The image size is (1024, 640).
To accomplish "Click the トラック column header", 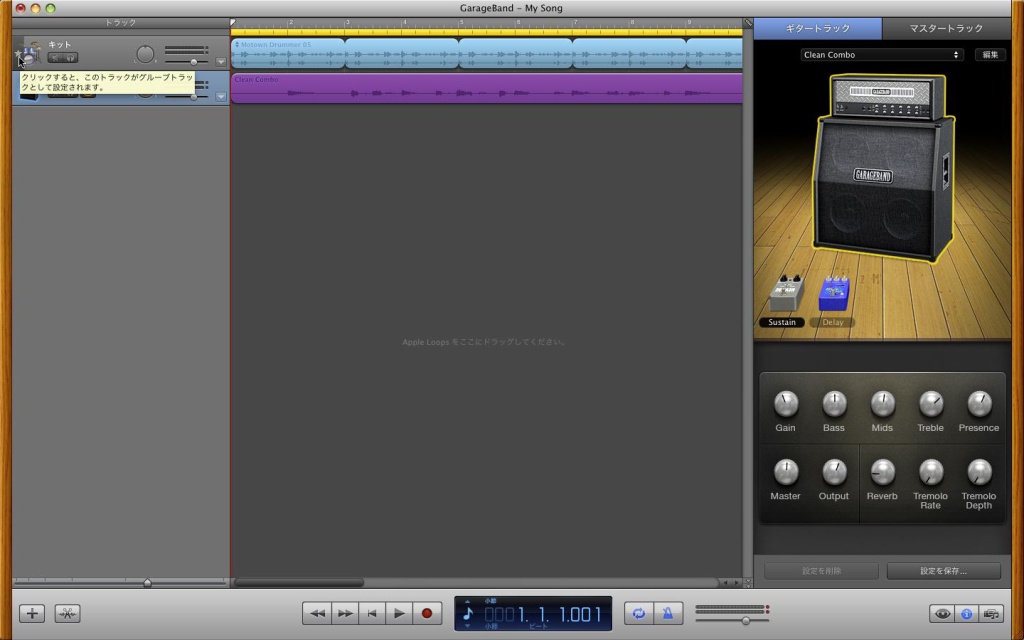I will click(121, 23).
